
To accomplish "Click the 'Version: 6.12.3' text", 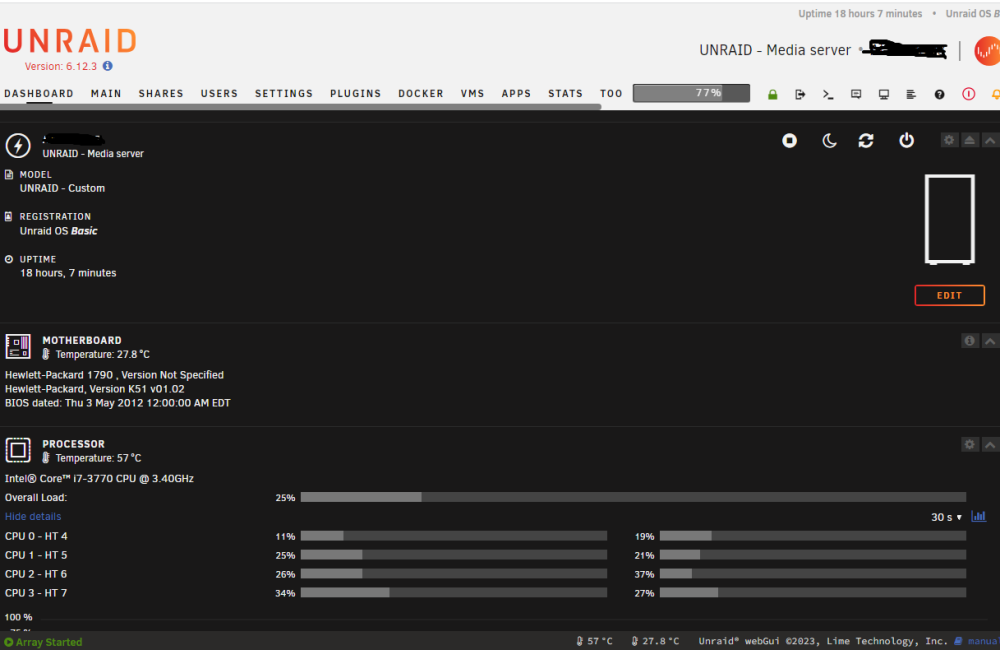I will [x=61, y=66].
